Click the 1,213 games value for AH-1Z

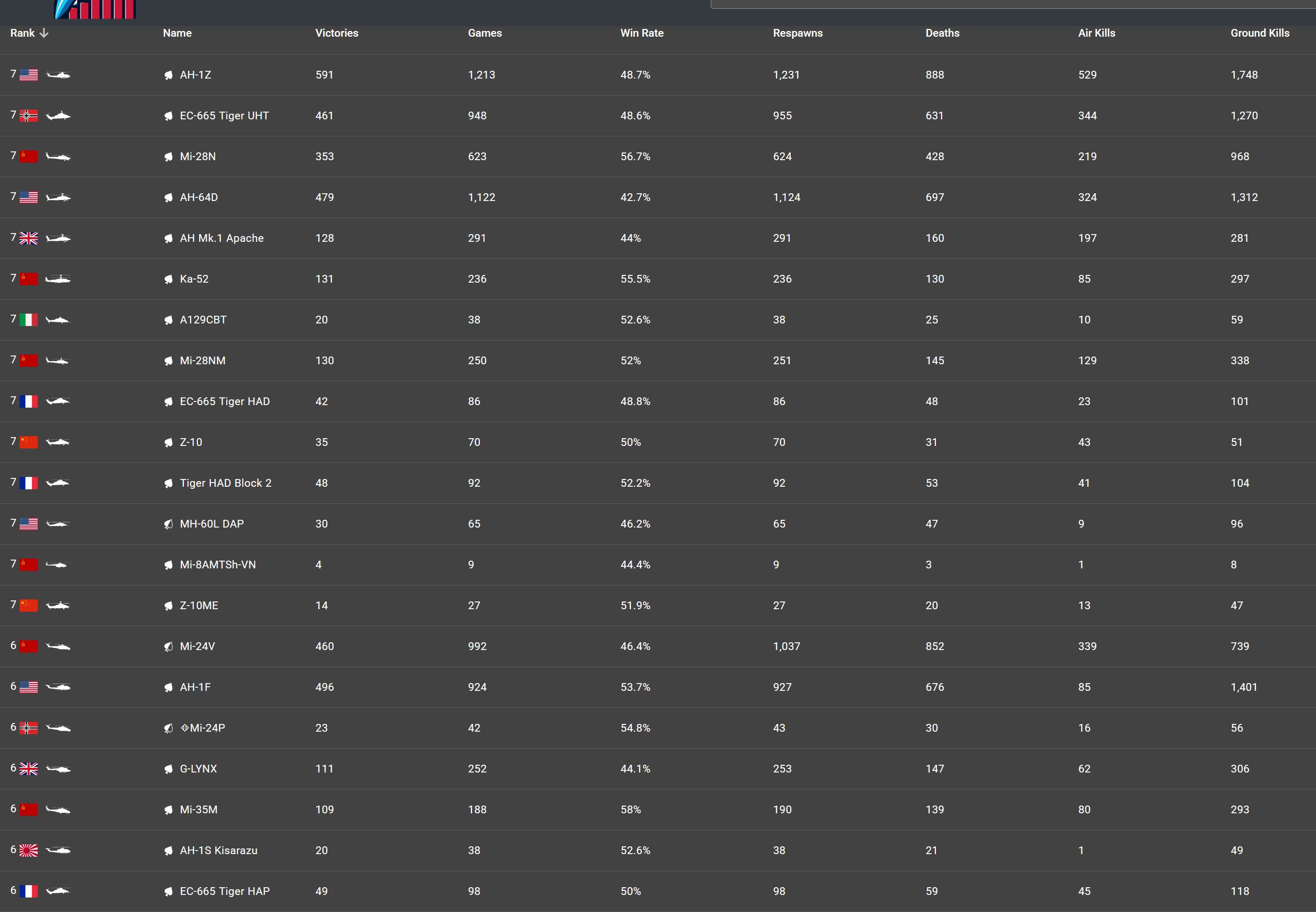(481, 75)
